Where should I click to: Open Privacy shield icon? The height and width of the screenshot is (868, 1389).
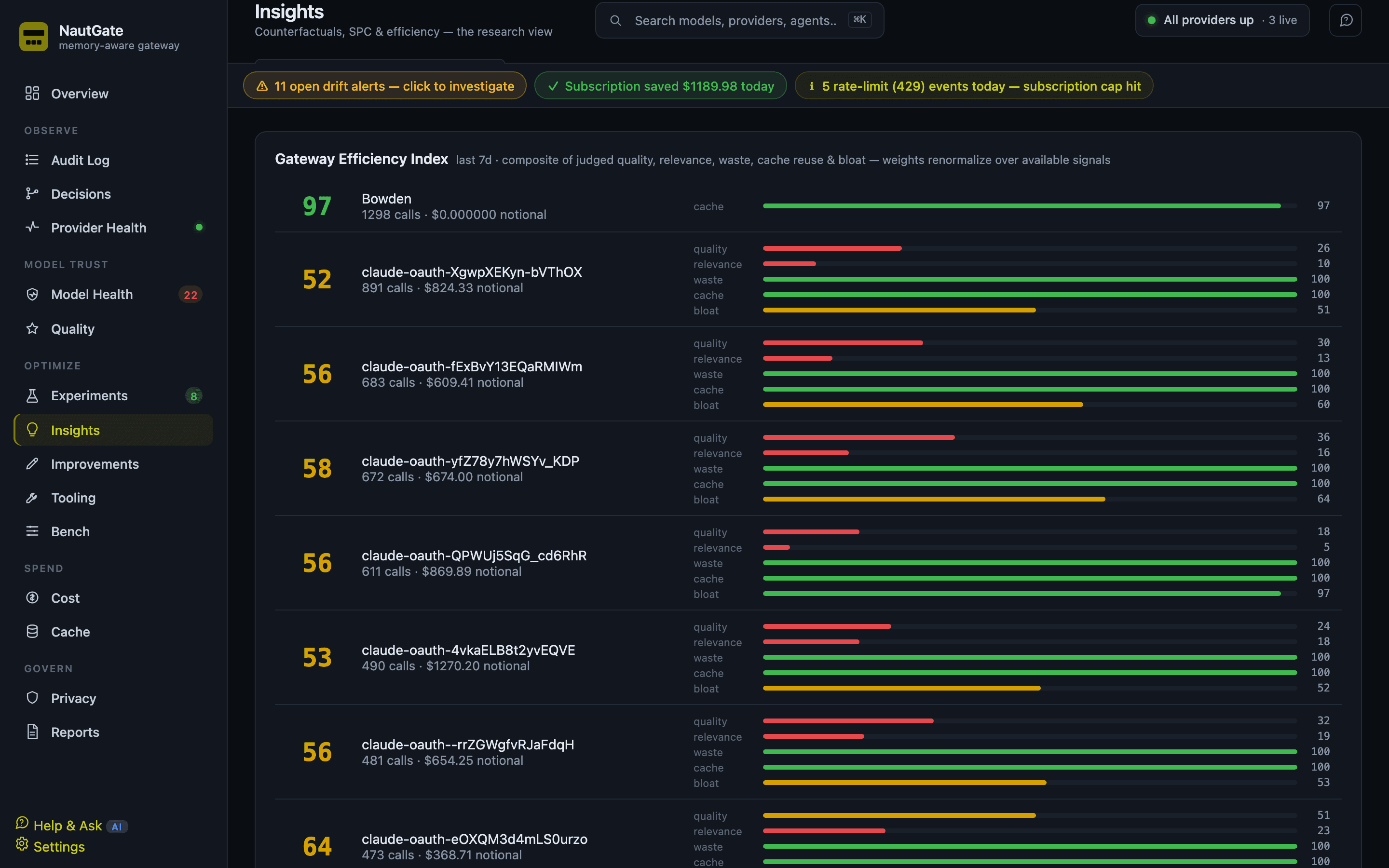(x=32, y=697)
